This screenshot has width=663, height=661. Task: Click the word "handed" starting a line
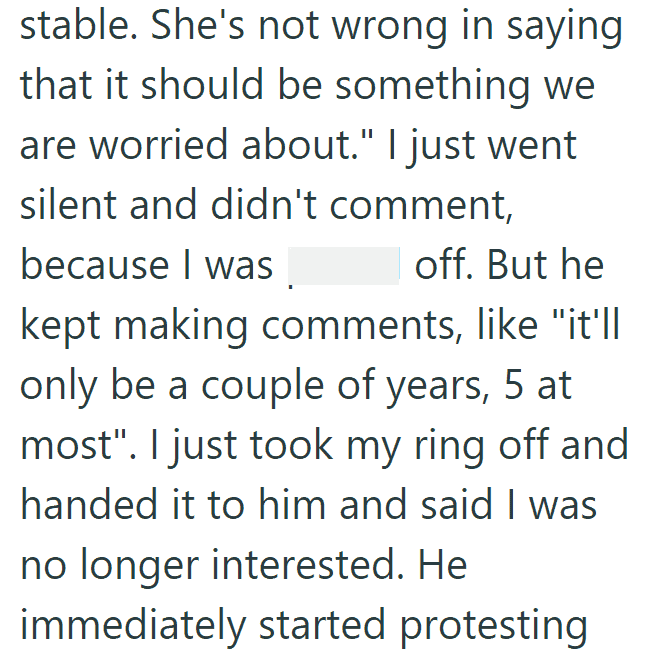click(89, 504)
